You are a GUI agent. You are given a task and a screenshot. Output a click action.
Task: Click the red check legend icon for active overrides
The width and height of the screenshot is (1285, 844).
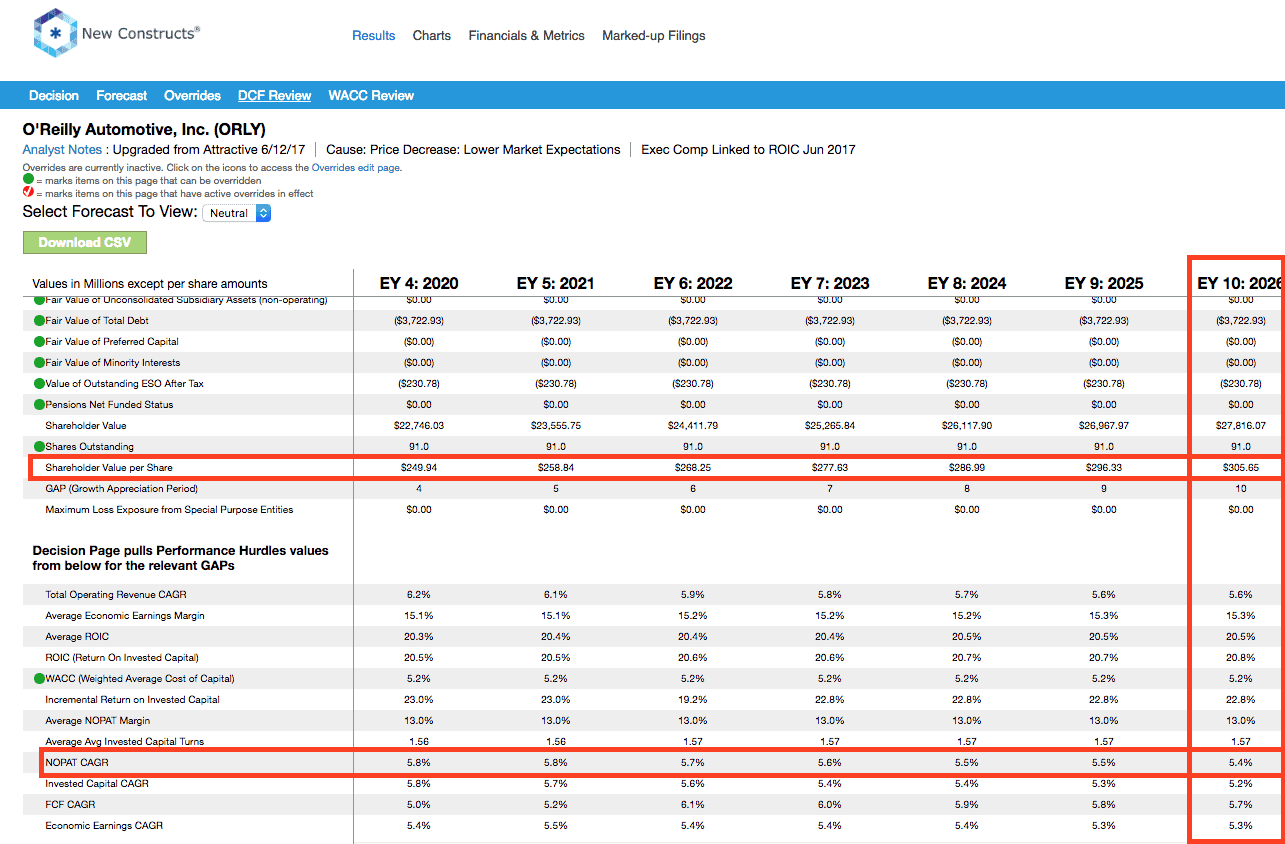pos(28,193)
